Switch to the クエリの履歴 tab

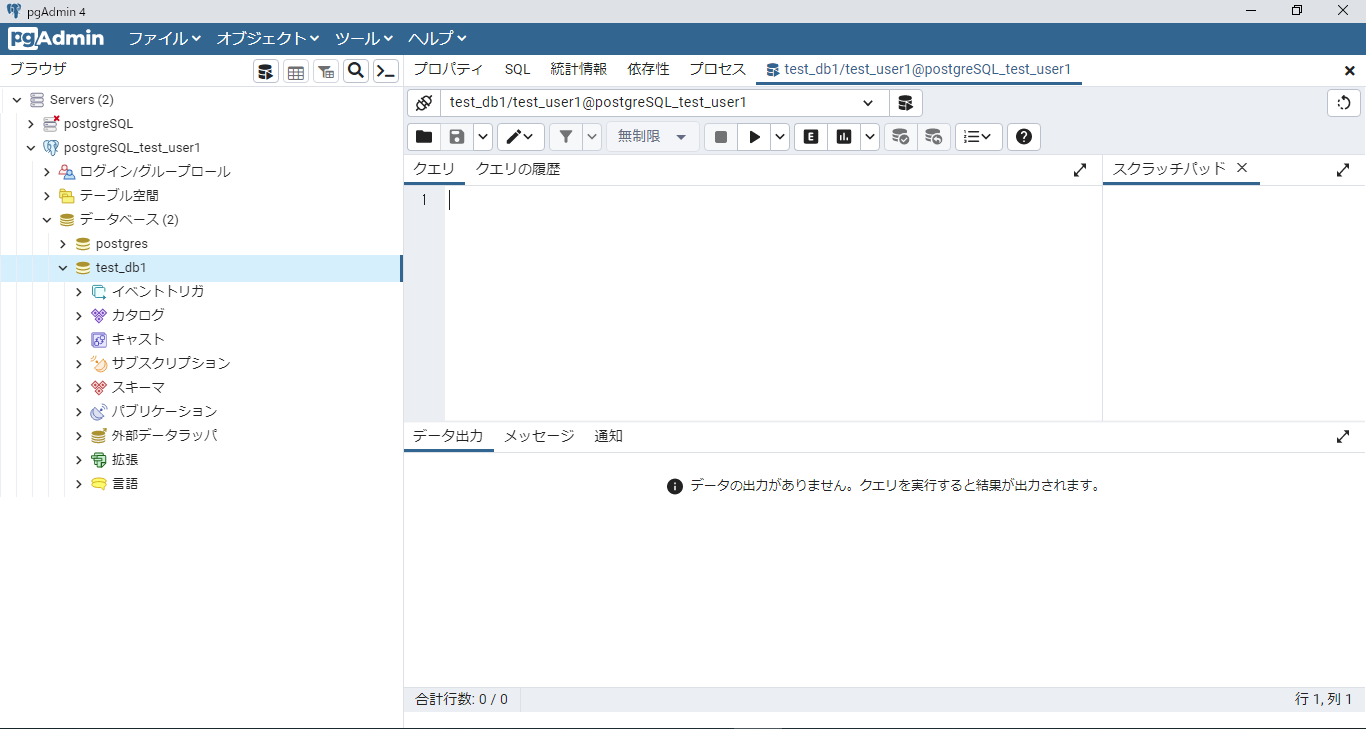tap(518, 169)
